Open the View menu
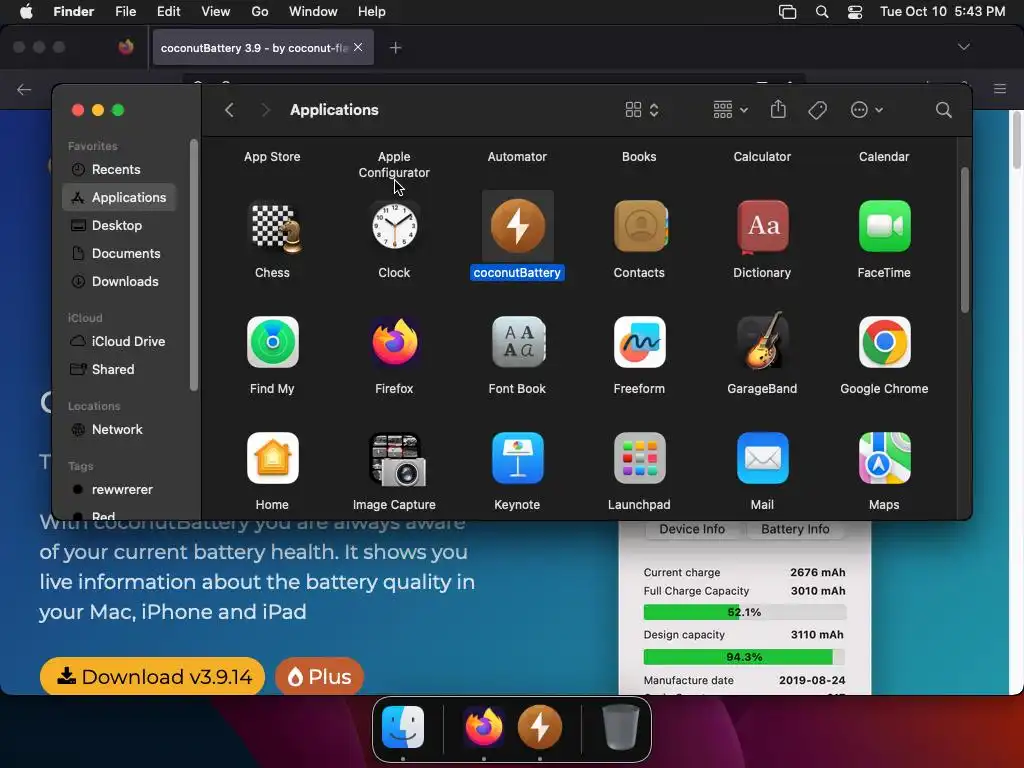The width and height of the screenshot is (1024, 768). pyautogui.click(x=216, y=12)
